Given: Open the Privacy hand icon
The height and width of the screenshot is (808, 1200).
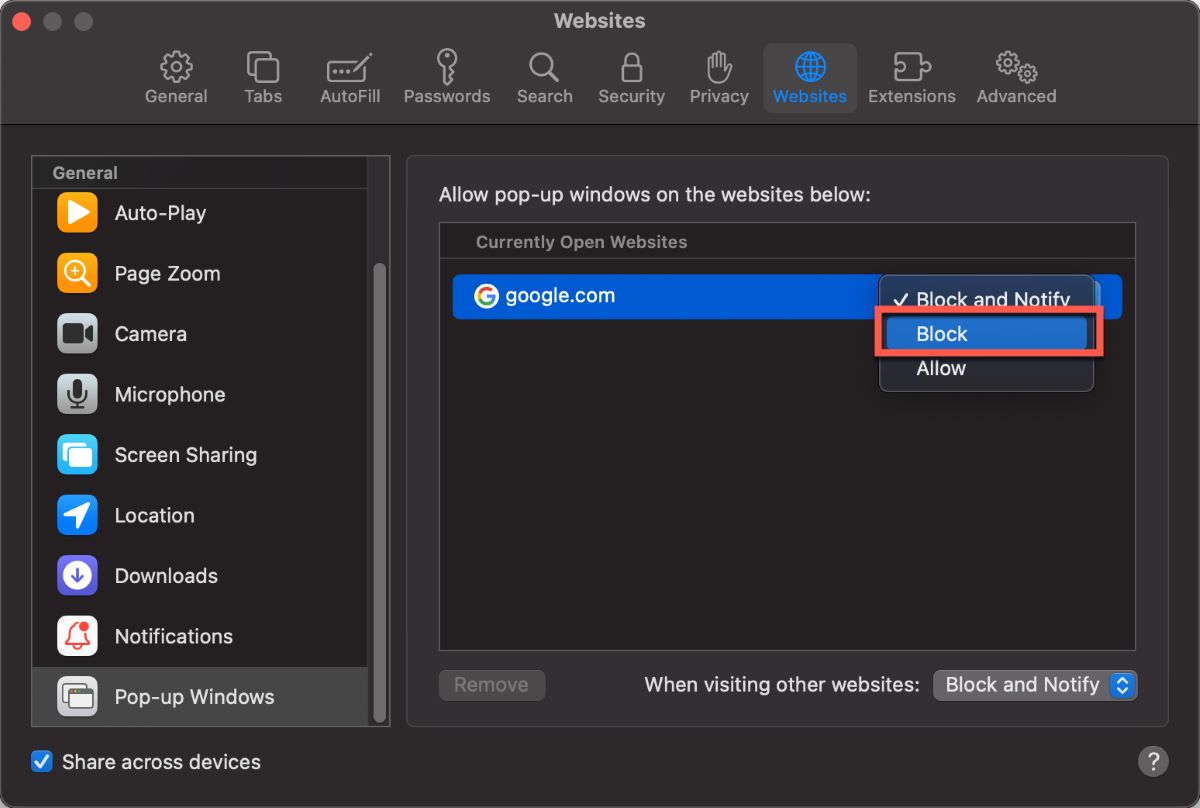Looking at the screenshot, I should point(718,68).
